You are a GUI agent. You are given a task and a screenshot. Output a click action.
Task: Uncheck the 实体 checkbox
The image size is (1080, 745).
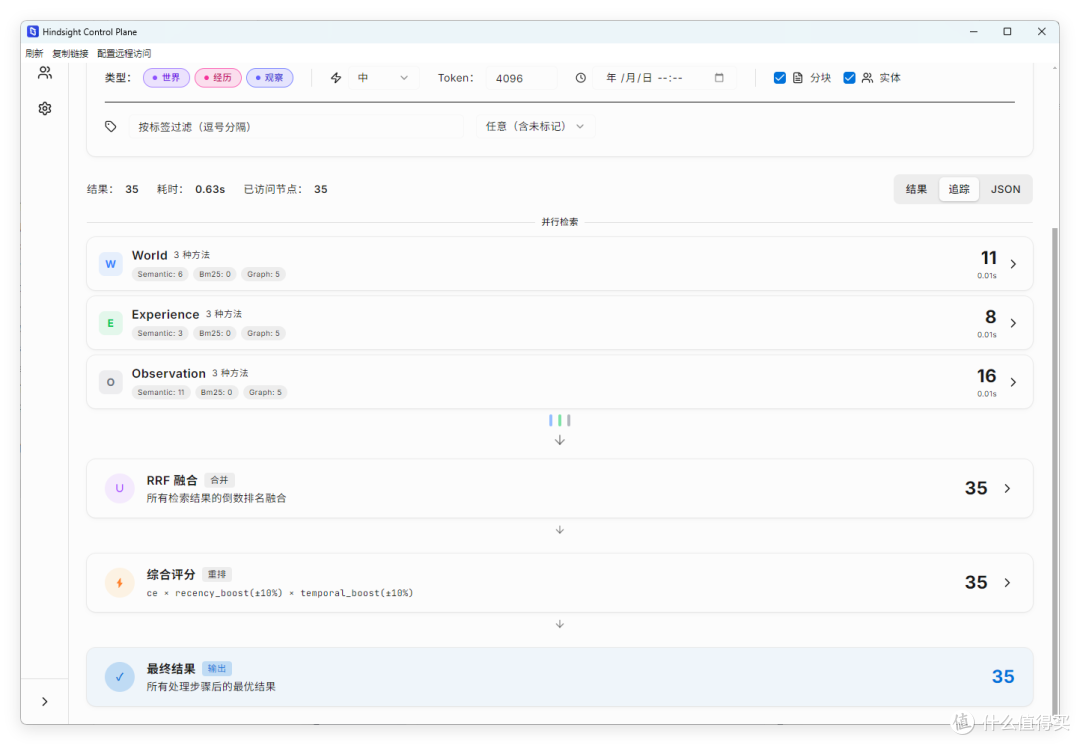pos(849,78)
